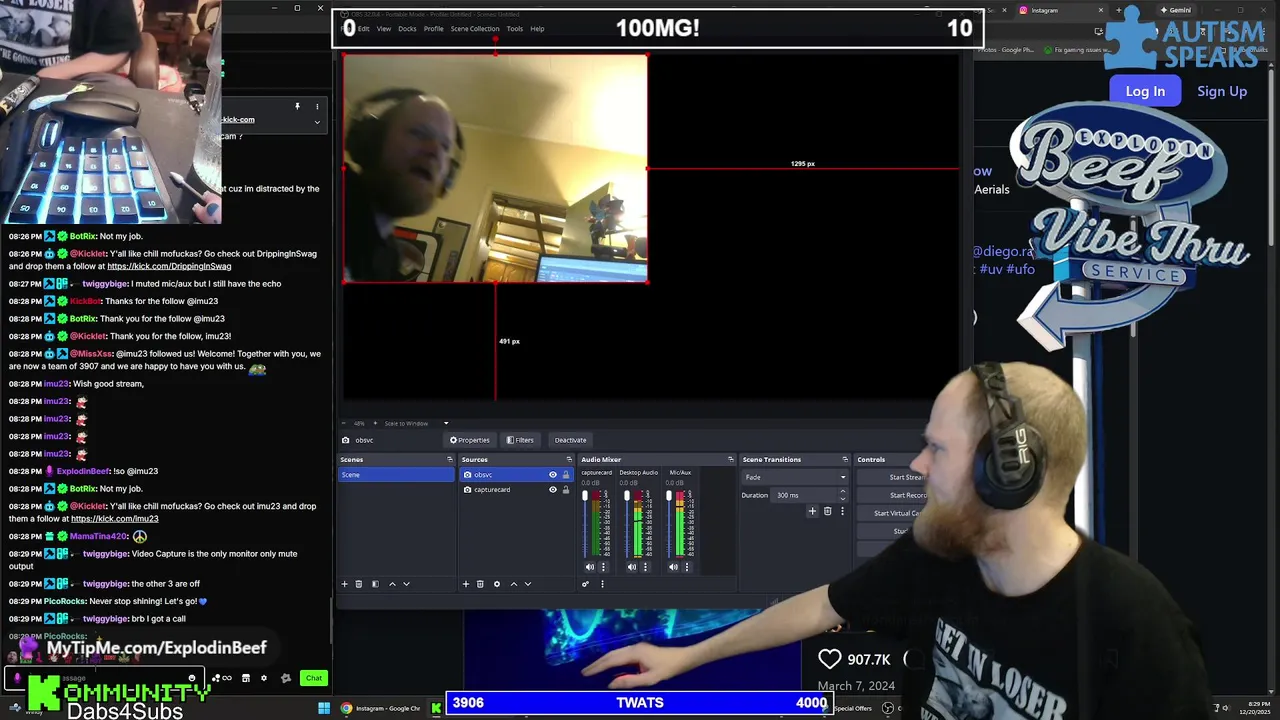
Task: Remove selected scene with trash icon
Action: pos(359,584)
